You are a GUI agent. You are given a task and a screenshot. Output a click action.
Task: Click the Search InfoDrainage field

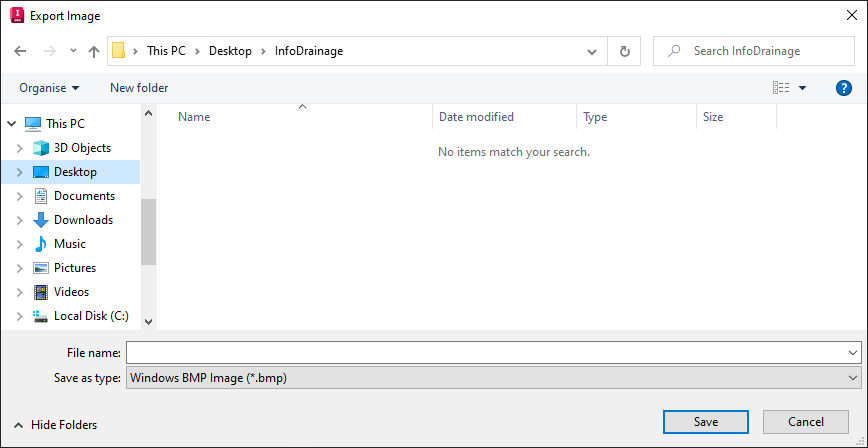click(x=753, y=51)
